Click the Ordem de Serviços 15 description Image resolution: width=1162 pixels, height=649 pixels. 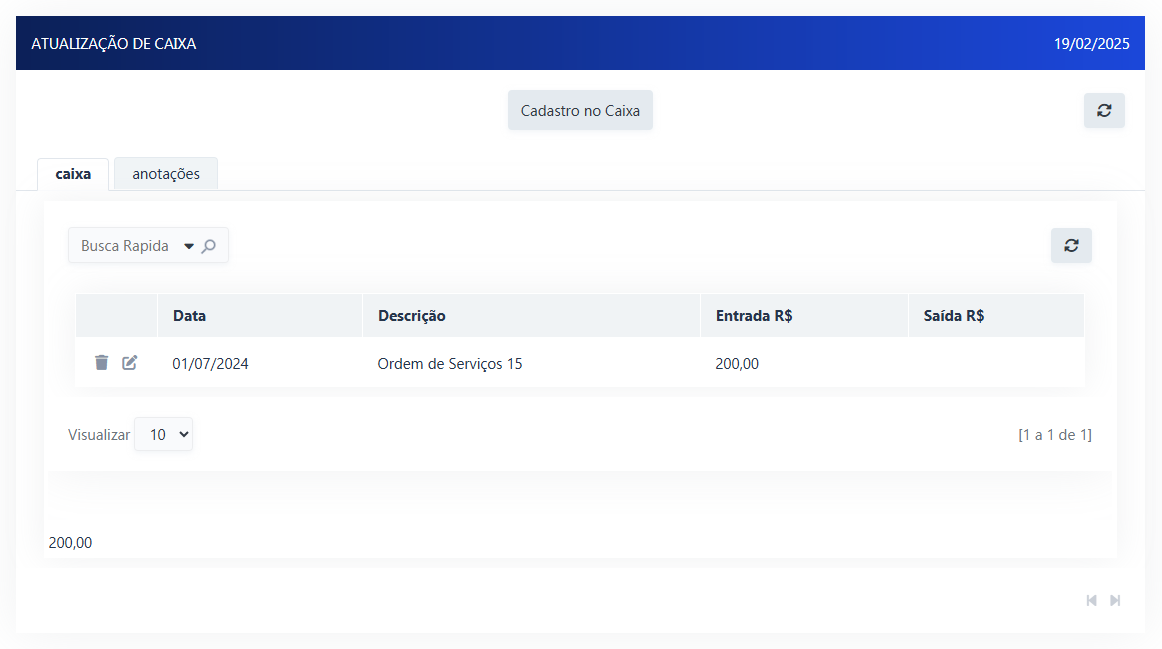[450, 364]
